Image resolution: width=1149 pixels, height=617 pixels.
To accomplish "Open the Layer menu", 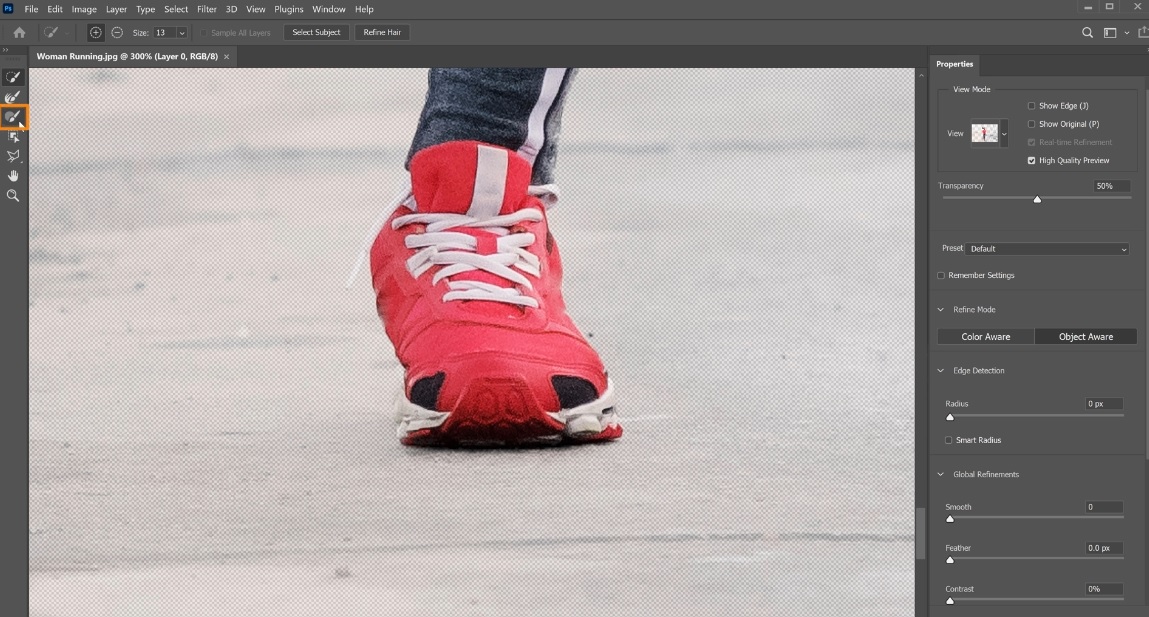I will 117,9.
